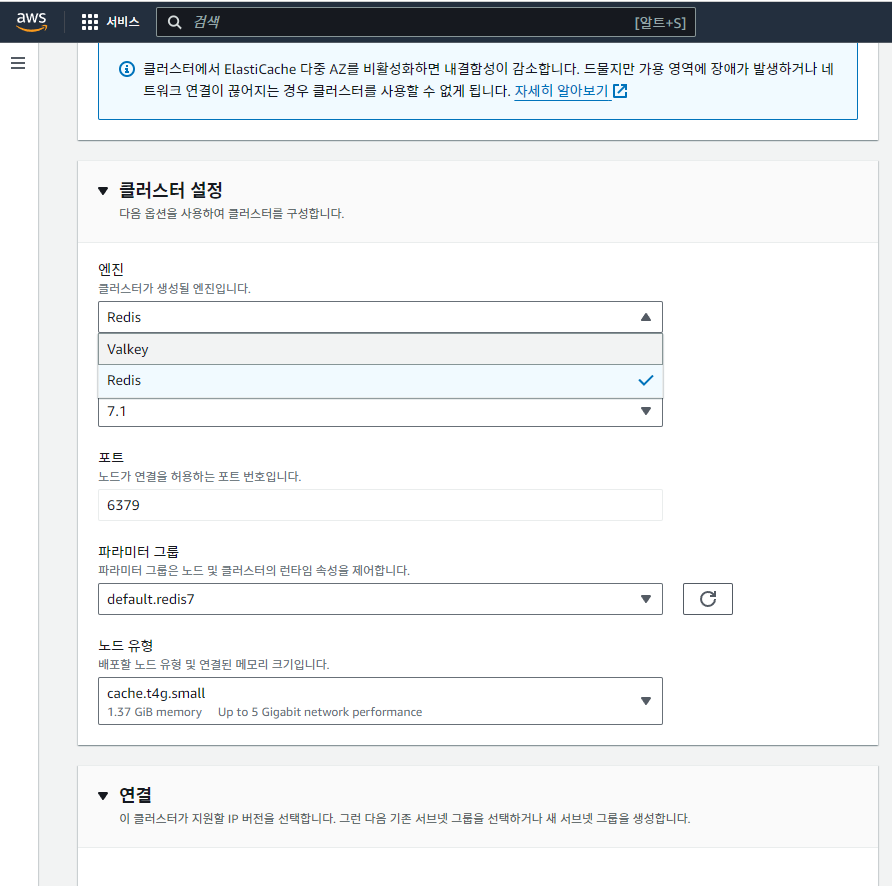This screenshot has width=892, height=886.
Task: Open the cache.t4g.small node type dropdown
Action: [380, 701]
